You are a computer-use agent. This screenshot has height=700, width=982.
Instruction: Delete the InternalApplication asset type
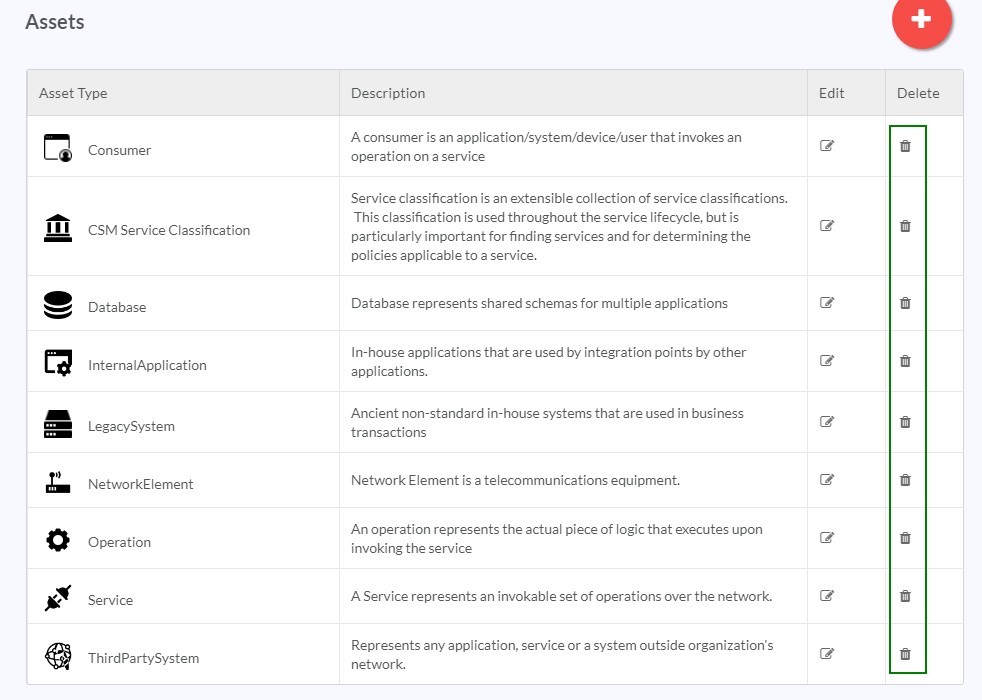click(x=905, y=361)
